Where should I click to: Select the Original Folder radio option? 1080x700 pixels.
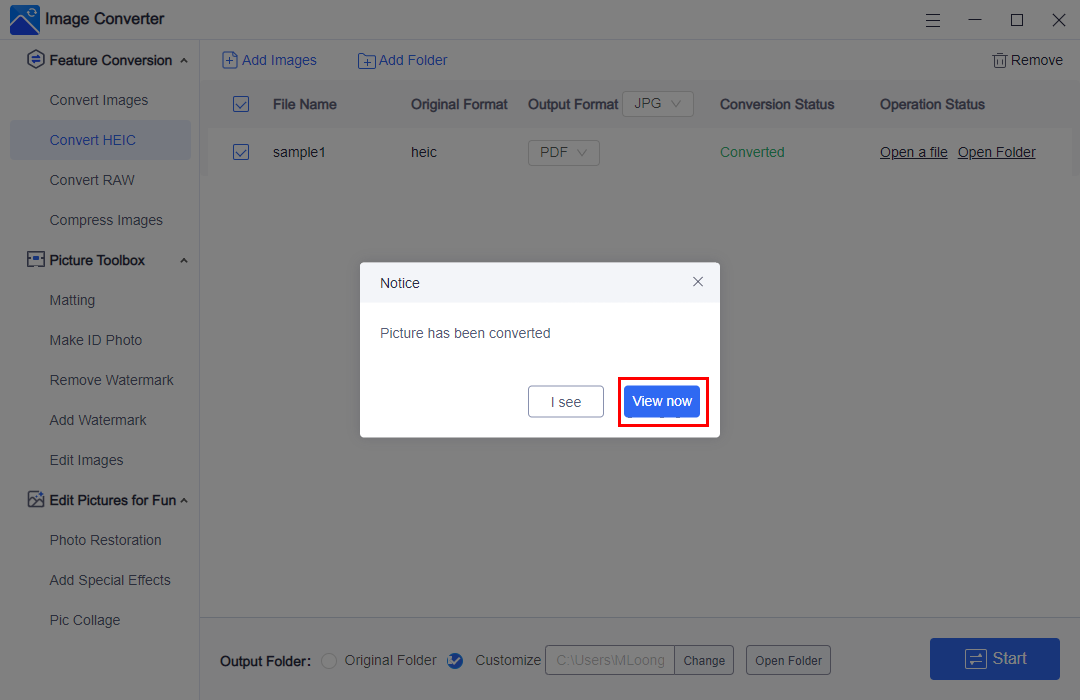(329, 661)
